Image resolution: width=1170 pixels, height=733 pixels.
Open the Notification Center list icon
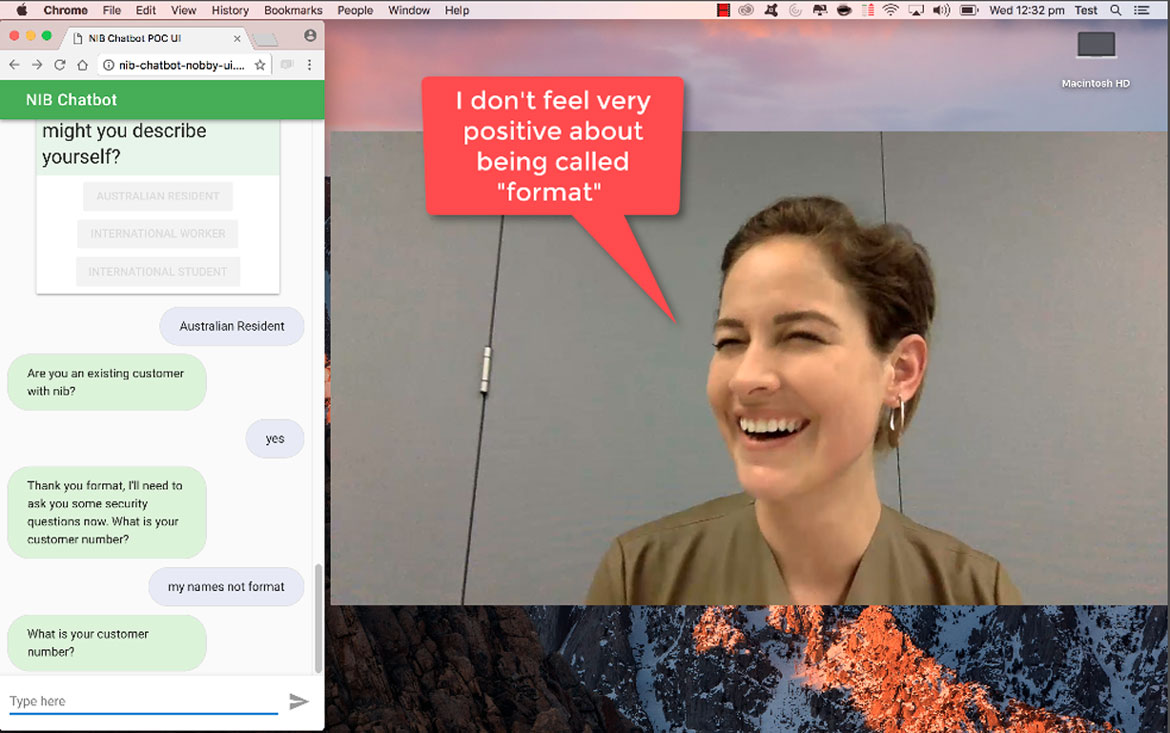point(1142,10)
